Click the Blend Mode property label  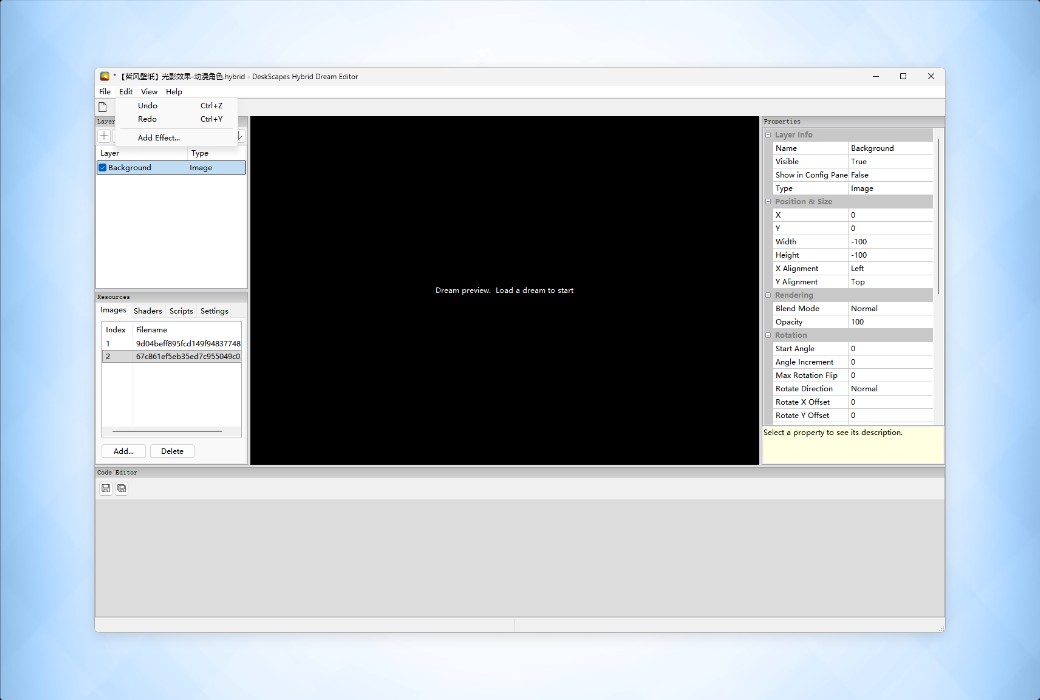point(797,309)
